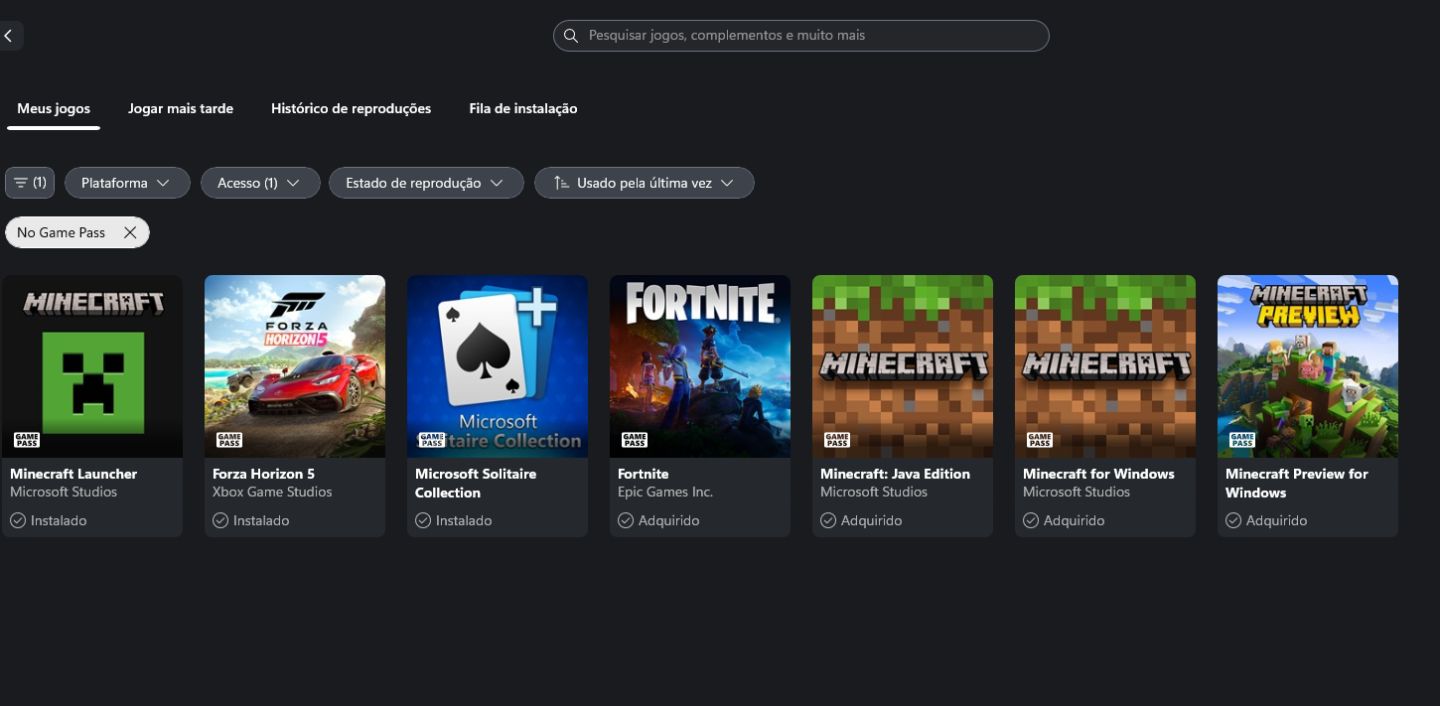Click Minecraft: Java Edition title text

click(x=895, y=474)
